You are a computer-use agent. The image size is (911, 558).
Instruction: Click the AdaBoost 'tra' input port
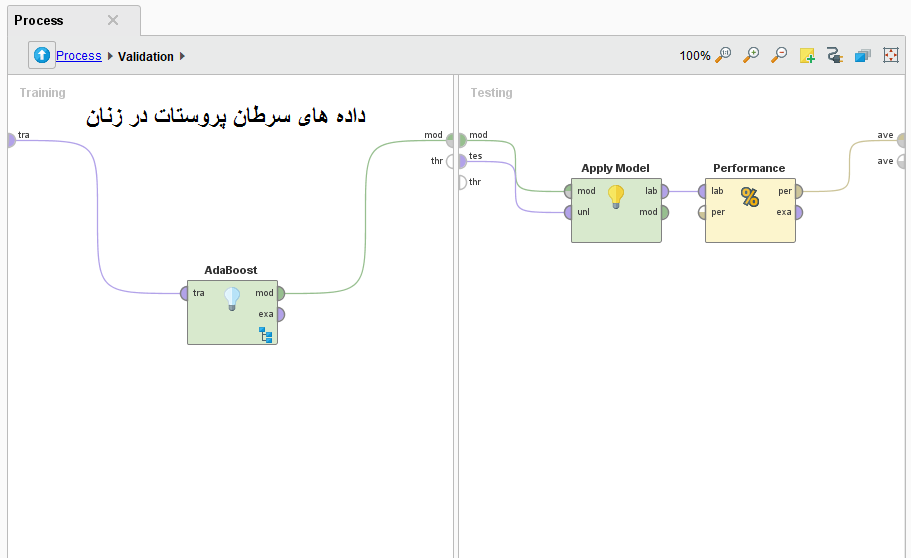click(185, 293)
